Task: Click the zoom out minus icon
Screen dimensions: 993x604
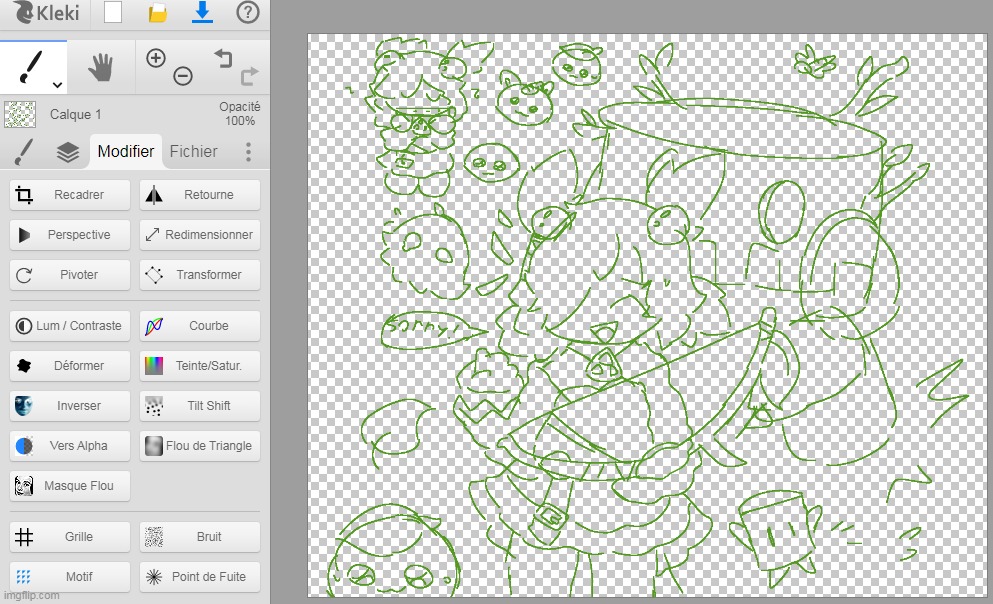Action: tap(182, 76)
